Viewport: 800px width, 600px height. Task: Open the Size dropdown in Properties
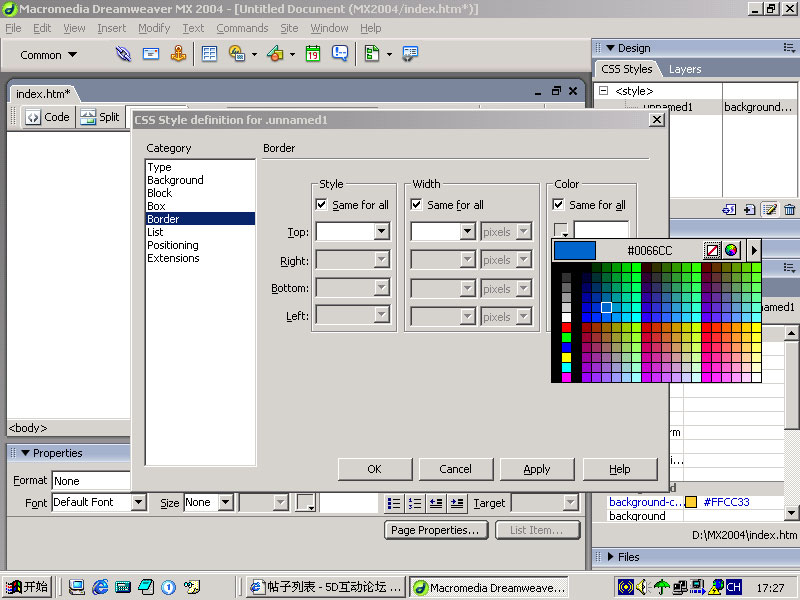click(x=226, y=503)
